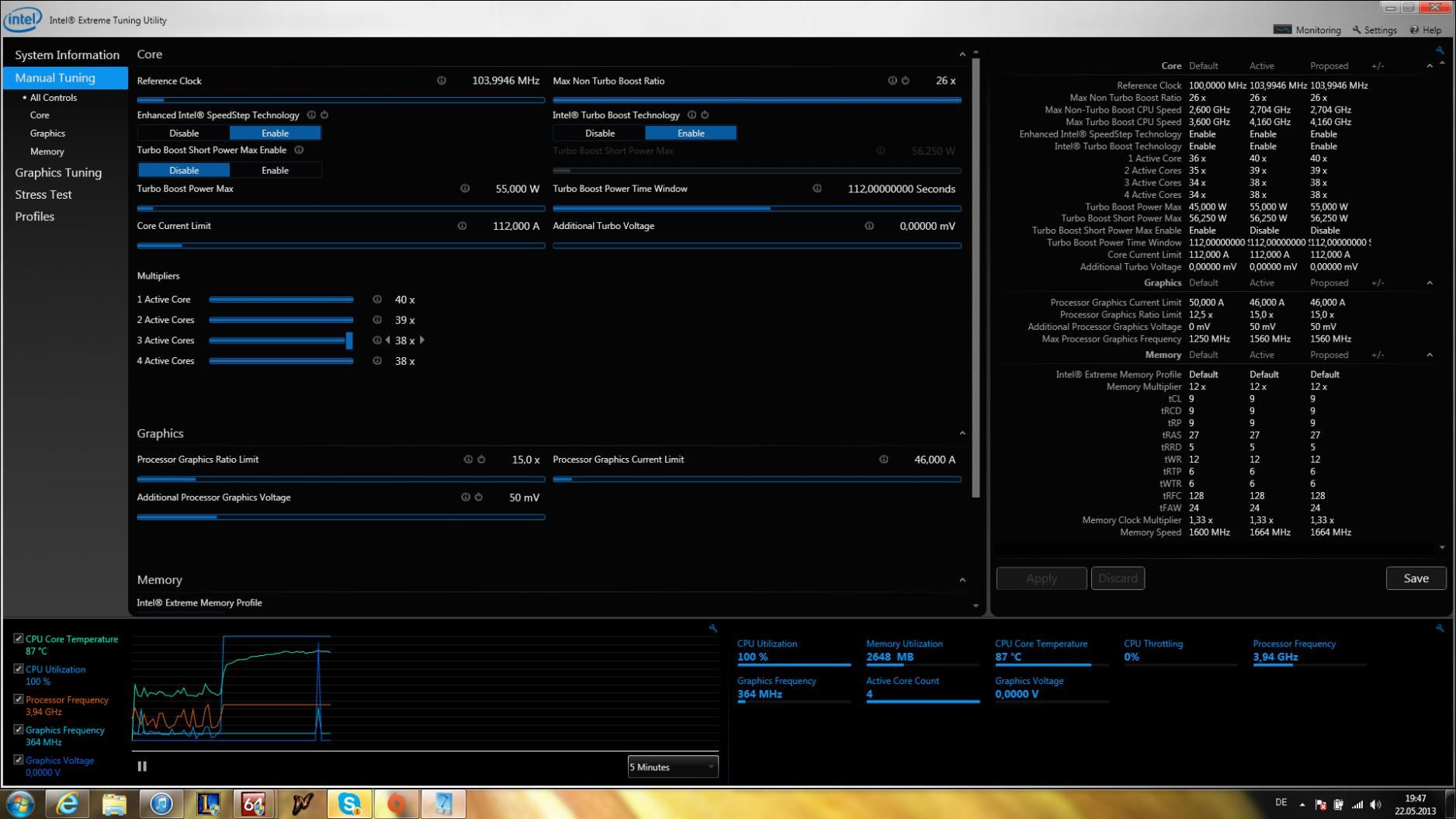Screen dimensions: 1456x819
Task: Set Turbo Boost Short Power Max Enable to Enable
Action: click(276, 170)
